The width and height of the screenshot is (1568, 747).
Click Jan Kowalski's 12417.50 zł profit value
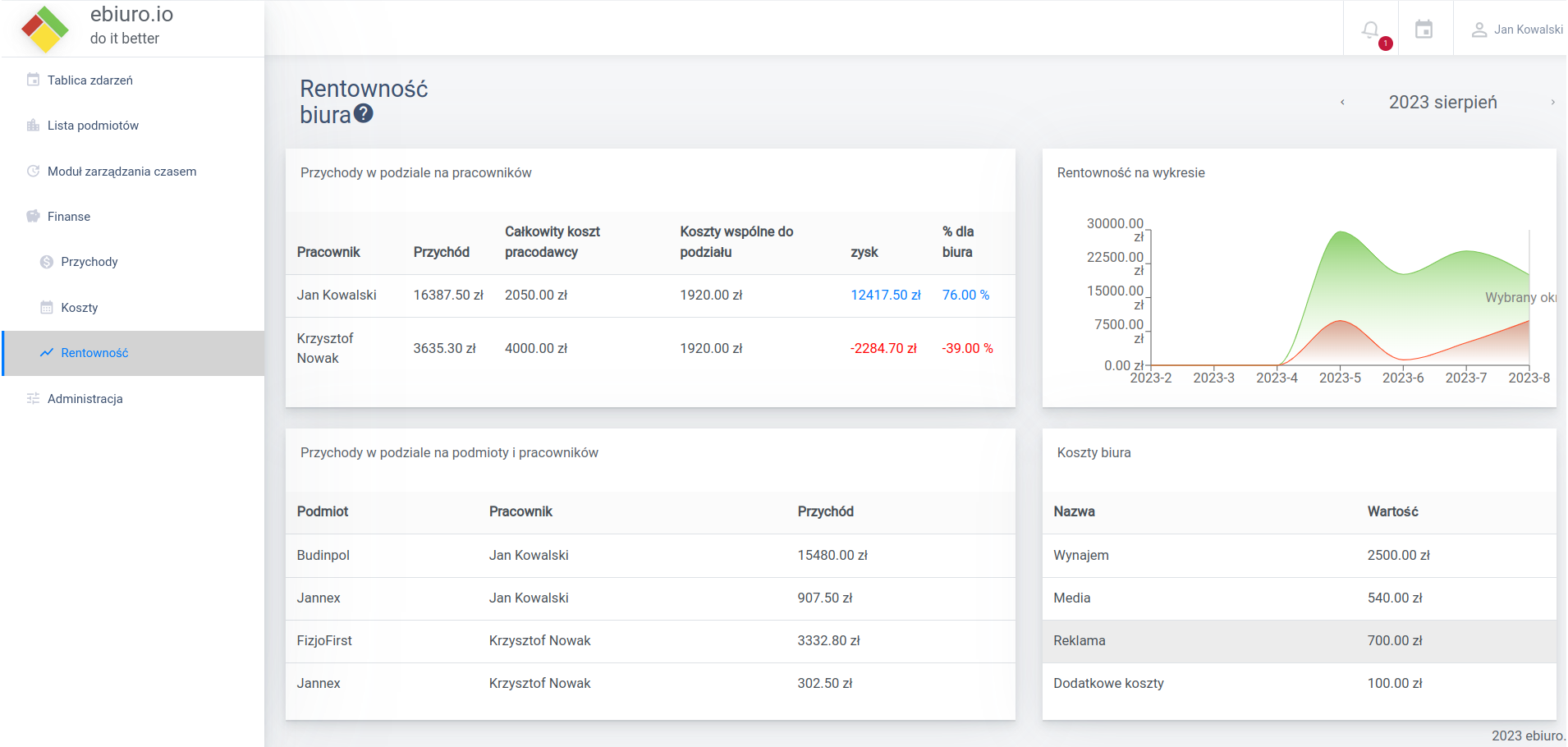coord(885,296)
